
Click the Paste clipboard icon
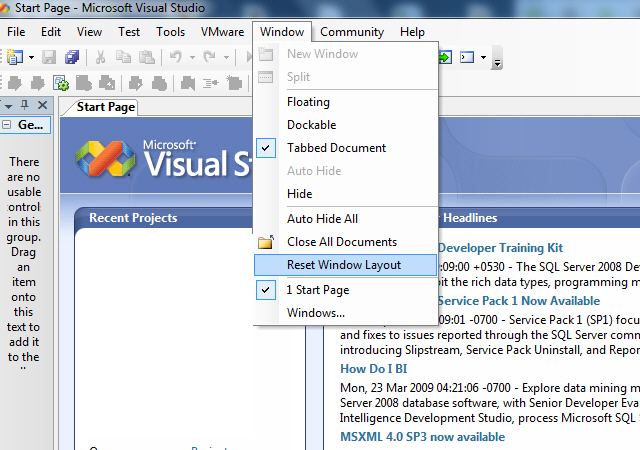[147, 57]
